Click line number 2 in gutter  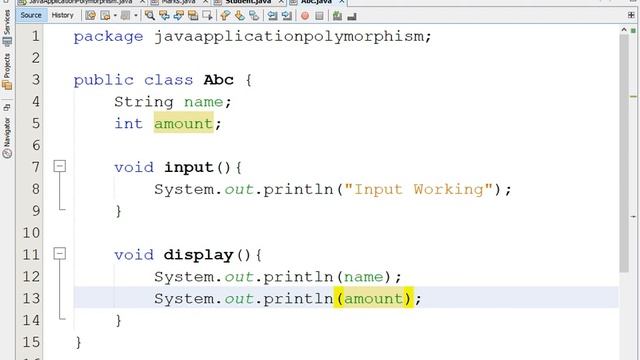point(36,58)
